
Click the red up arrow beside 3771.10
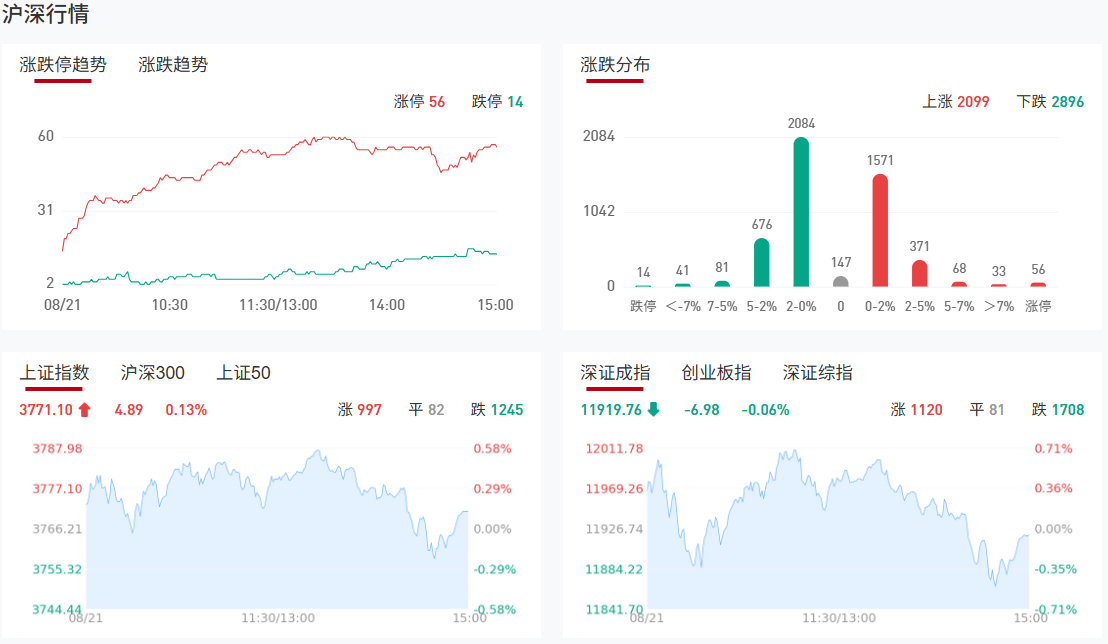click(84, 410)
